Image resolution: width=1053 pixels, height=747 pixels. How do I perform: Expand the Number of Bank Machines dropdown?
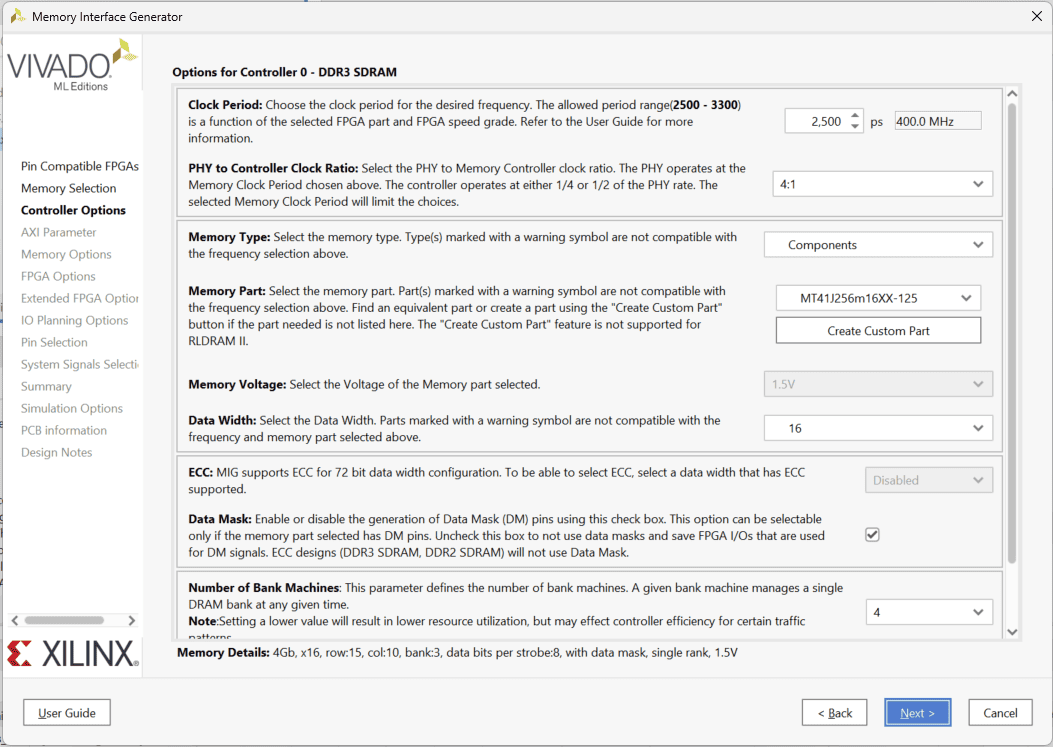click(929, 612)
